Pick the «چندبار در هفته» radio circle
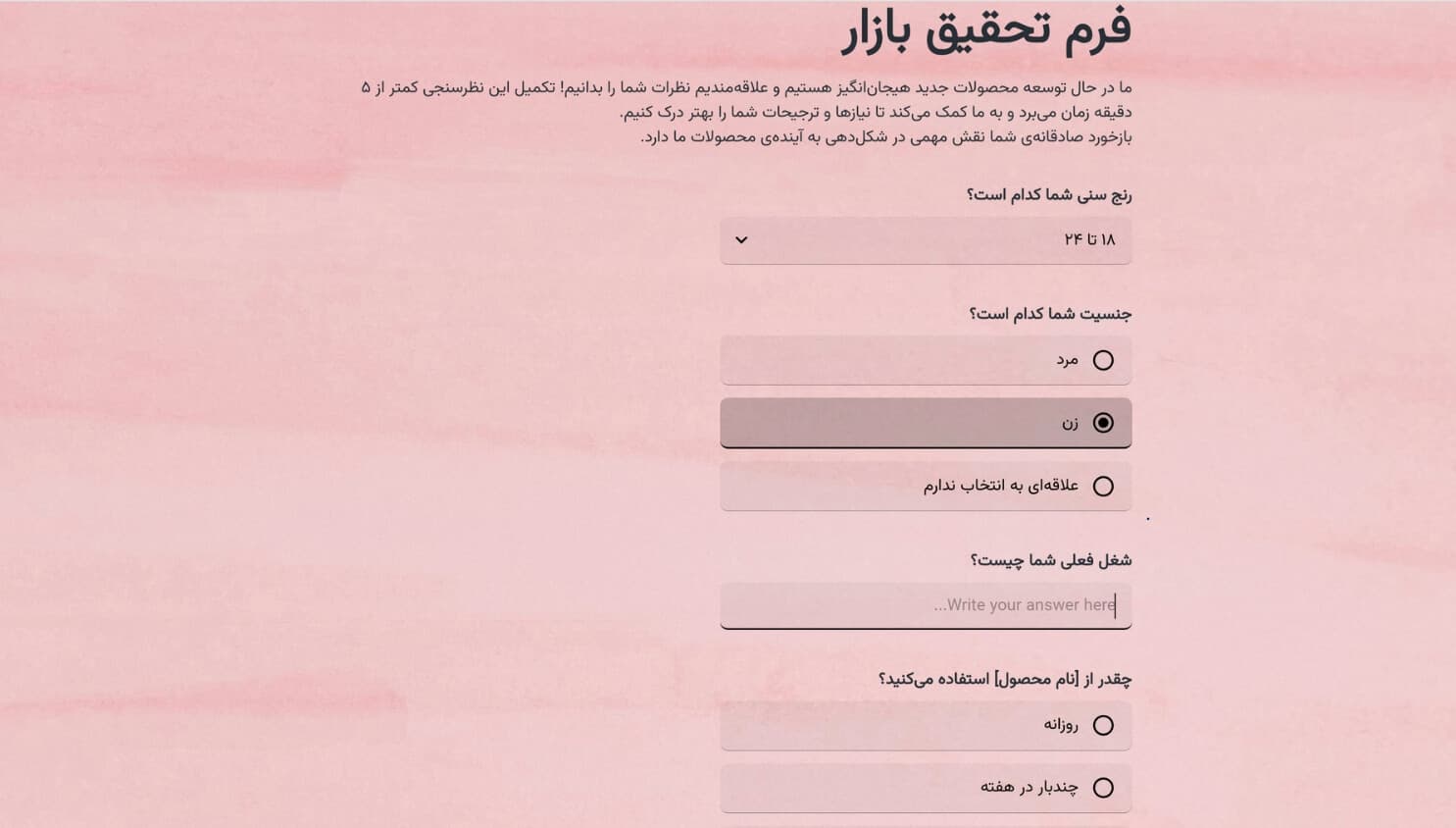Image resolution: width=1456 pixels, height=828 pixels. tap(1103, 788)
